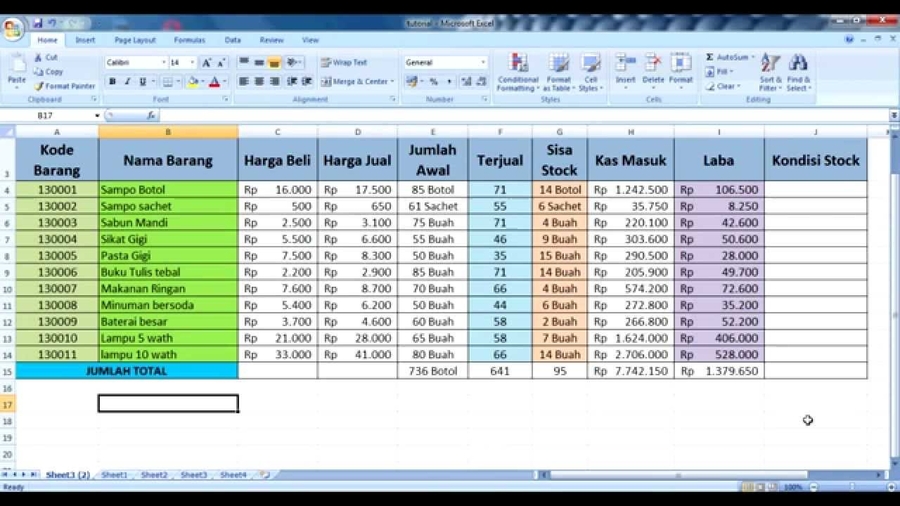Open the Name Box dropdown arrow
Screen dimensions: 900x506
coord(97,116)
